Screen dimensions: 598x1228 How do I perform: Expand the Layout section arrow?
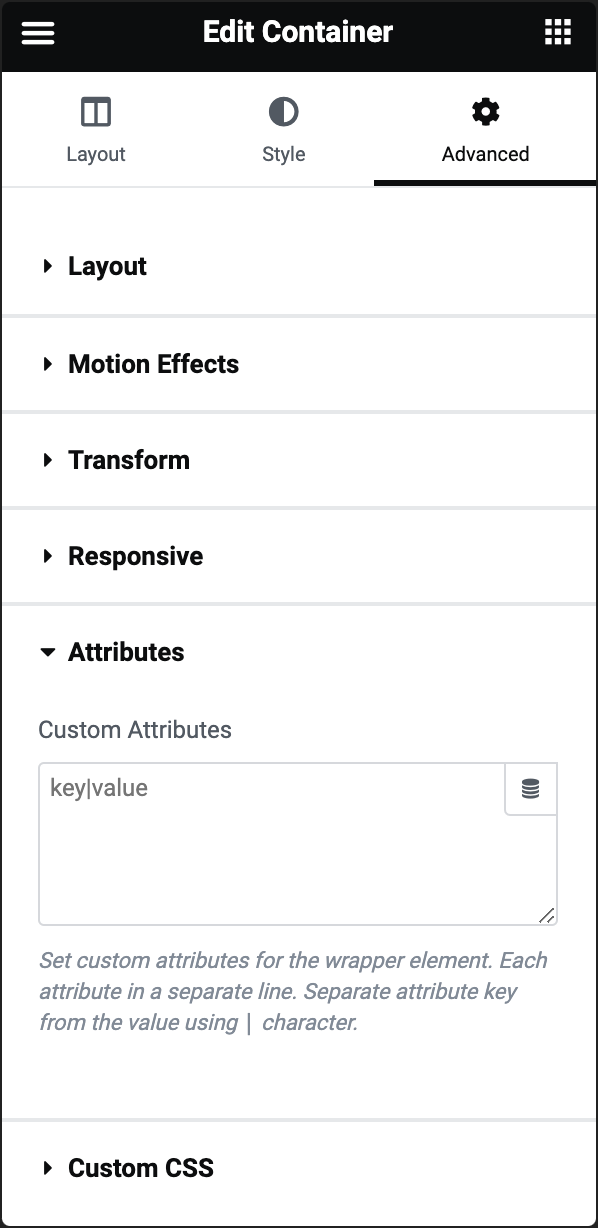(x=47, y=267)
